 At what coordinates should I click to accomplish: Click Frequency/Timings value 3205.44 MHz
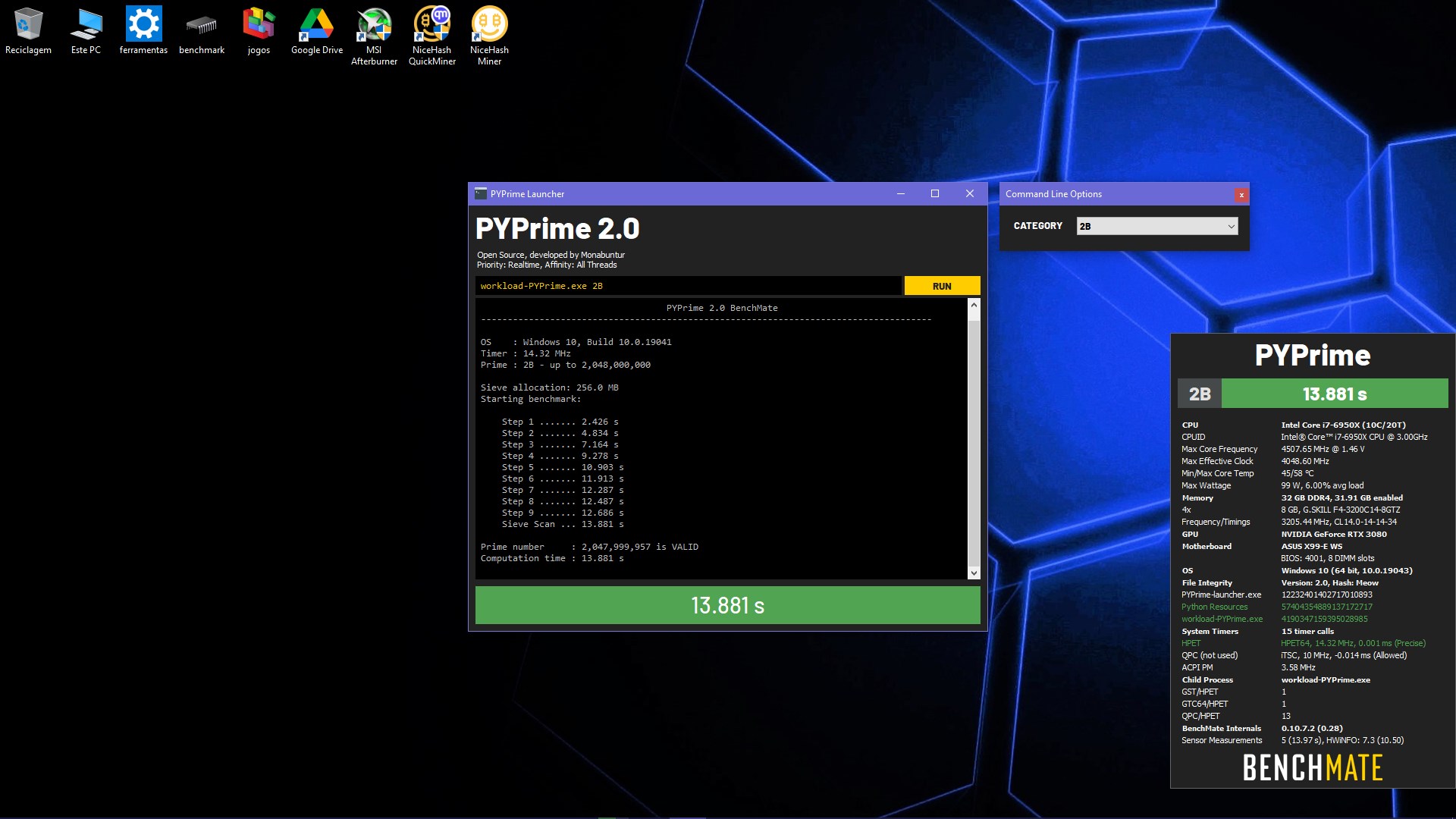[1338, 522]
